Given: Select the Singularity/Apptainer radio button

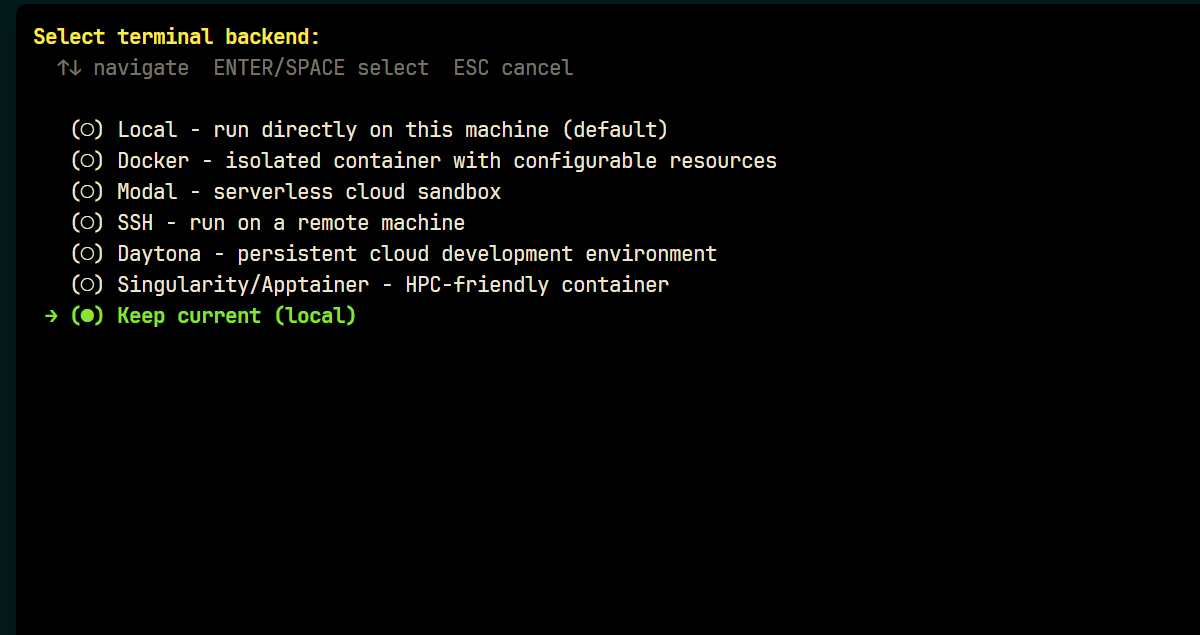Looking at the screenshot, I should click(87, 285).
